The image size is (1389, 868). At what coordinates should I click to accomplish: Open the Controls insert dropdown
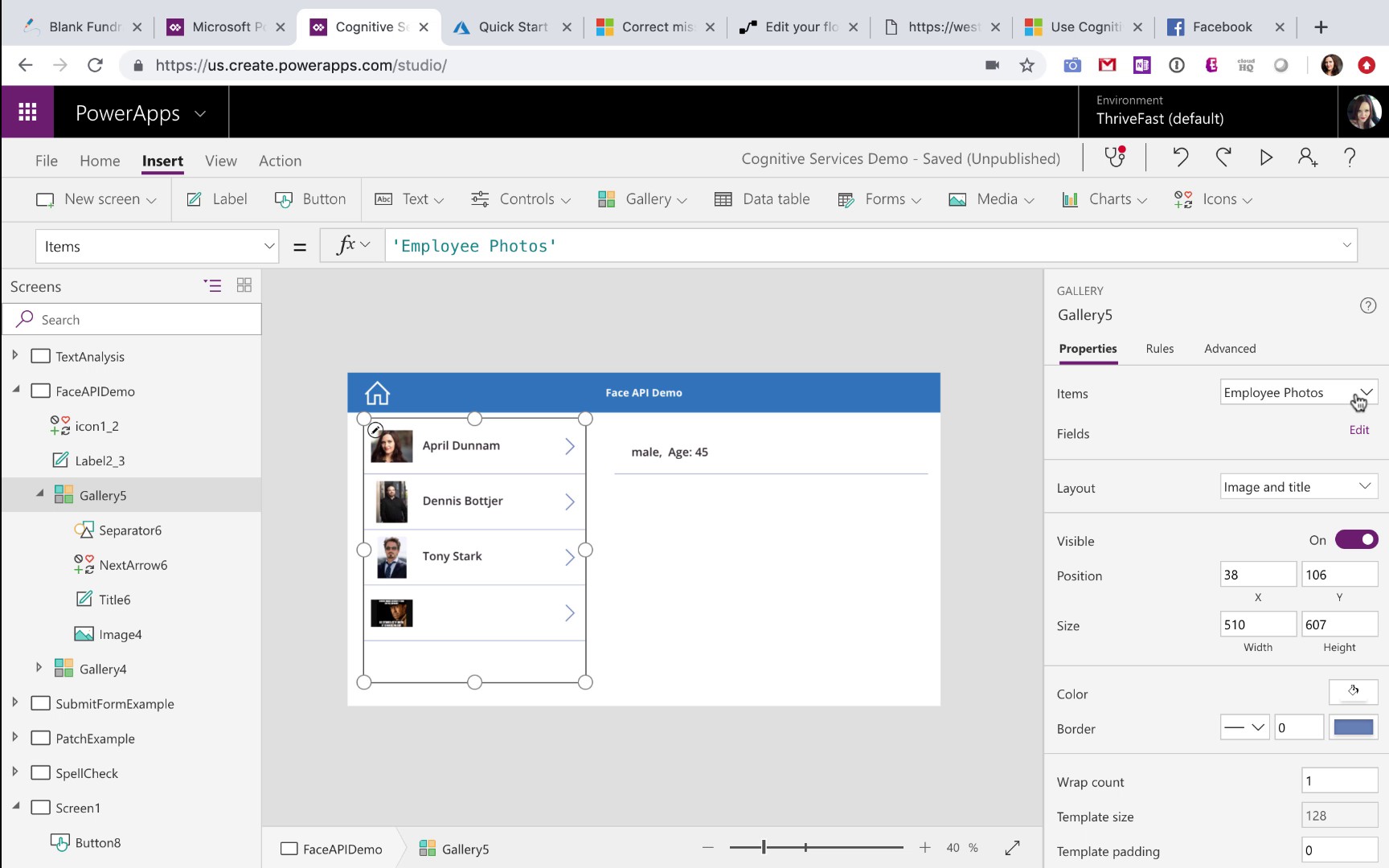[521, 199]
